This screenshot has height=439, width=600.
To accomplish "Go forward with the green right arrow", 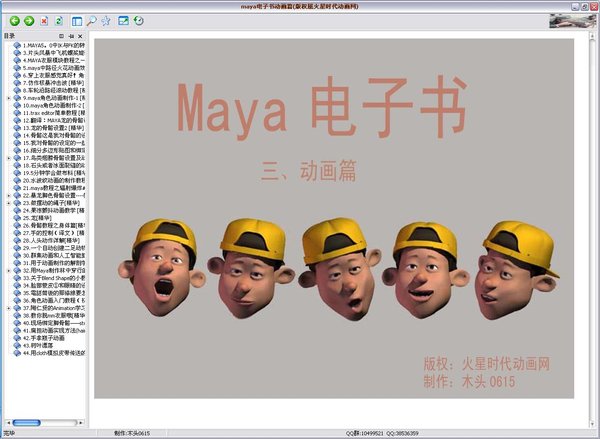I will point(29,21).
